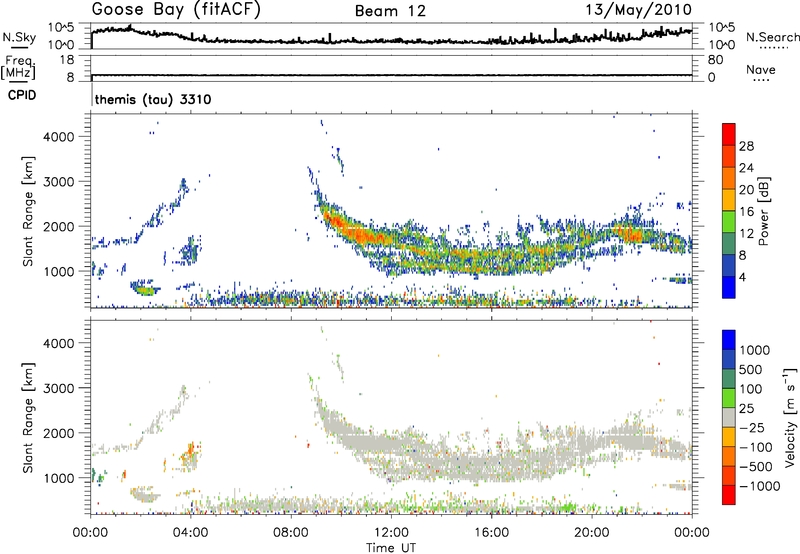Click '2000' on power panel range axis

click(59, 226)
